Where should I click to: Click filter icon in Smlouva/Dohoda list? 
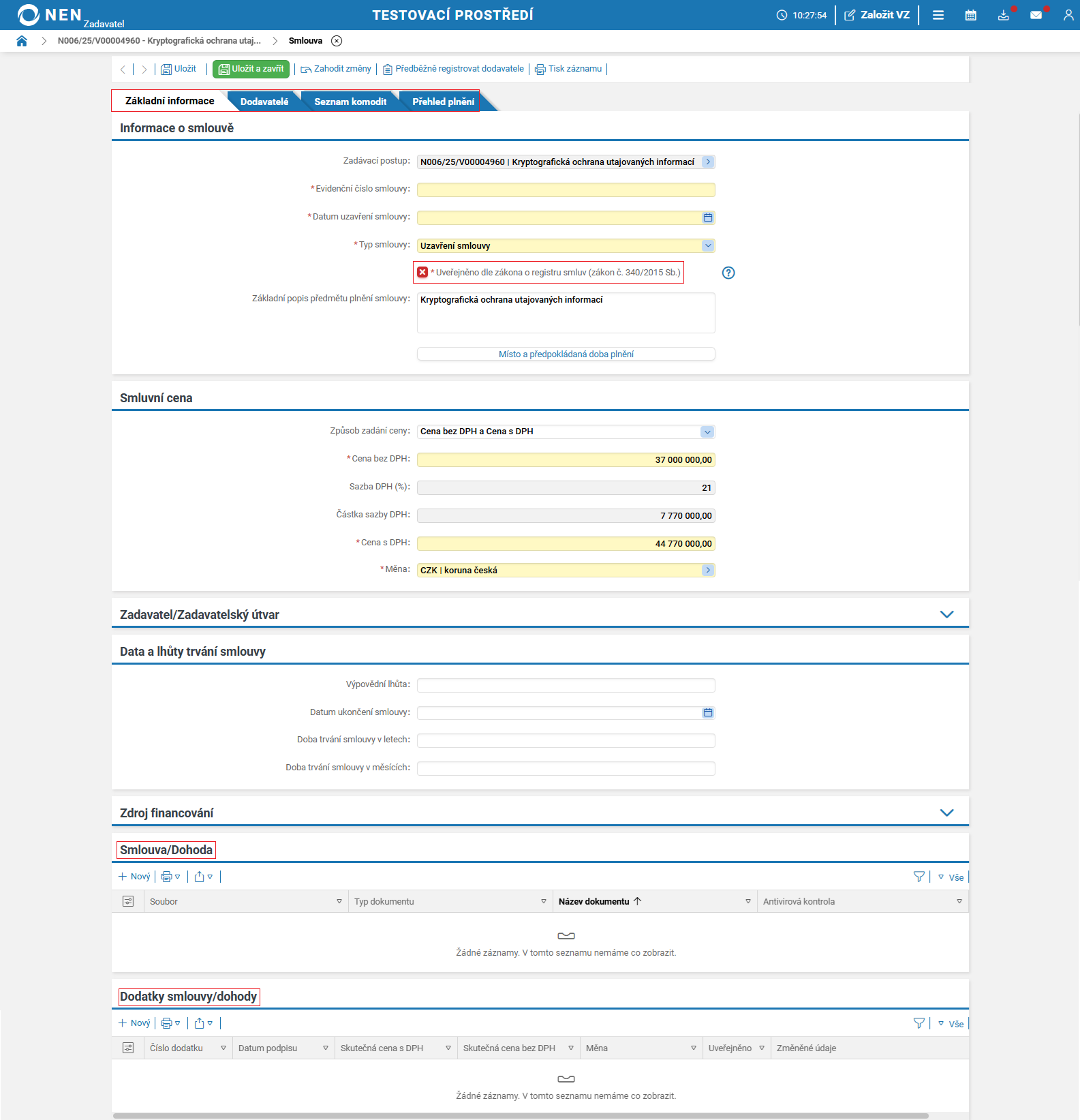[919, 877]
